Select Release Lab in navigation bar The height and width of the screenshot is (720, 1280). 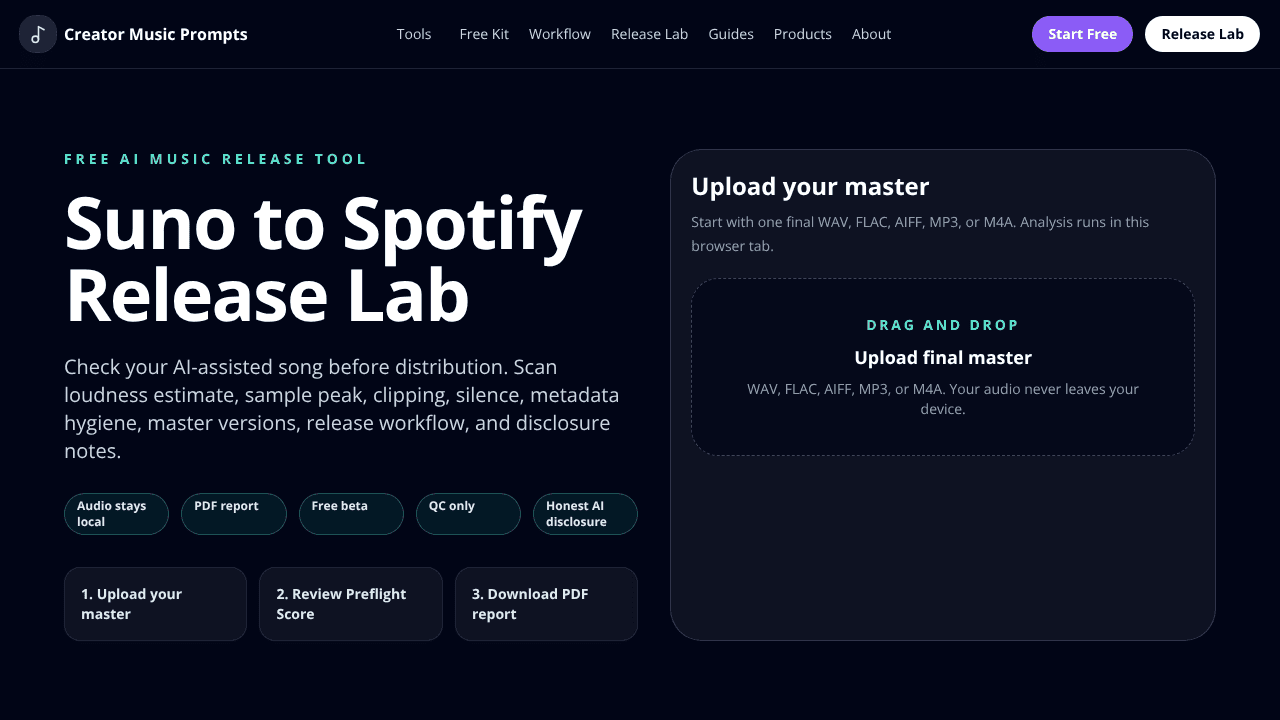tap(649, 34)
